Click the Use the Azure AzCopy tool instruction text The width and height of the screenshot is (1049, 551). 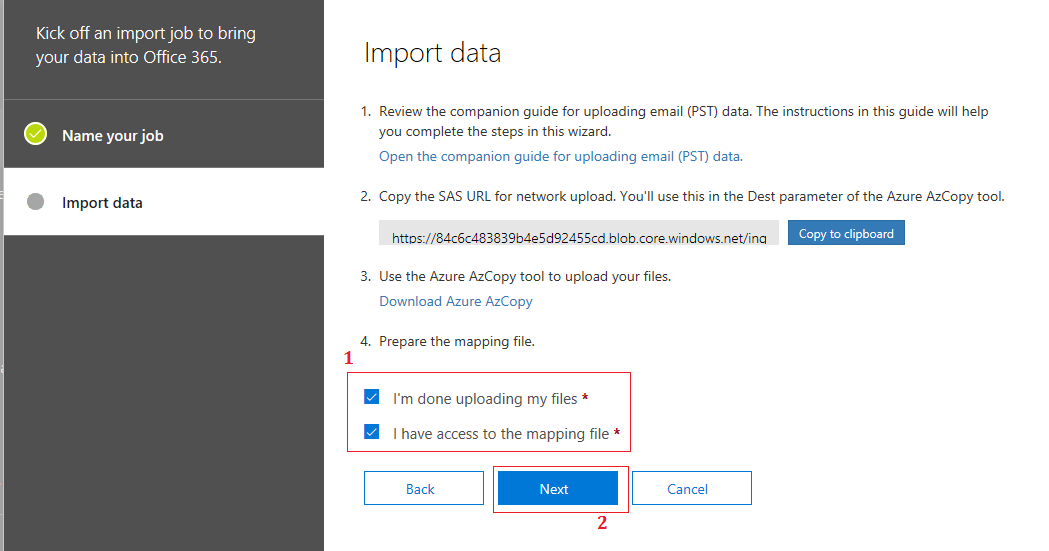tap(524, 276)
